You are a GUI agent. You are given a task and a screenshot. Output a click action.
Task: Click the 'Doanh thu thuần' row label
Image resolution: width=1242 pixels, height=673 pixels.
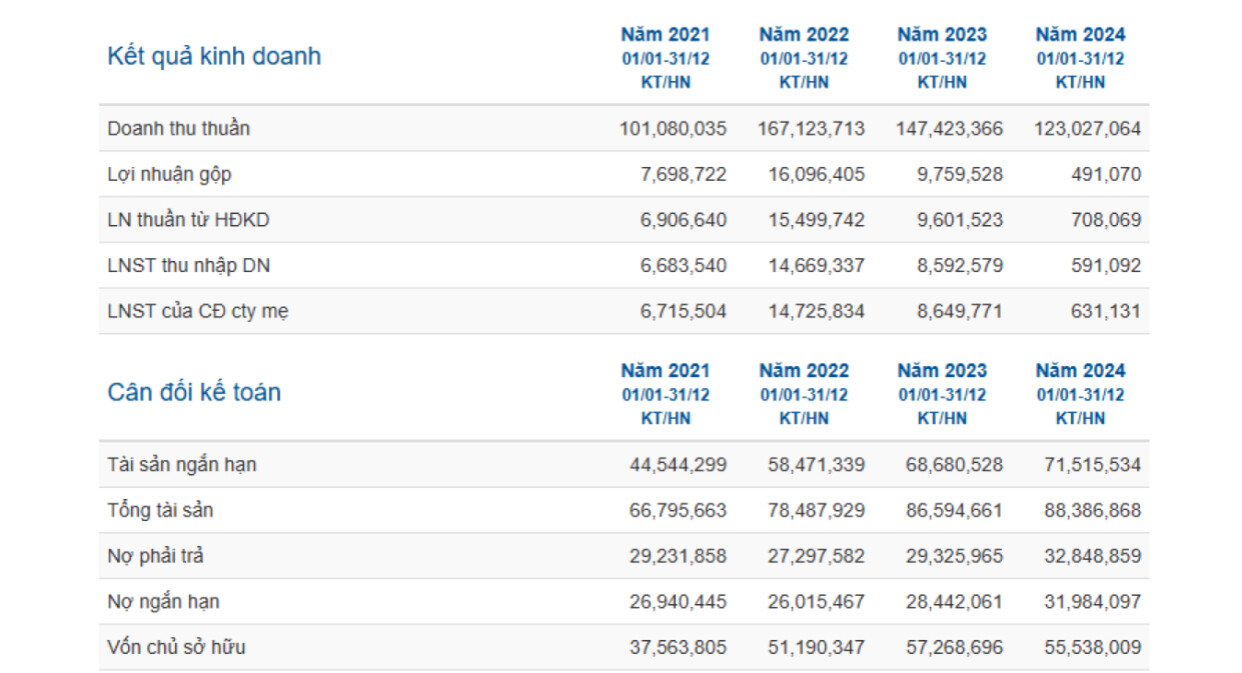point(178,128)
